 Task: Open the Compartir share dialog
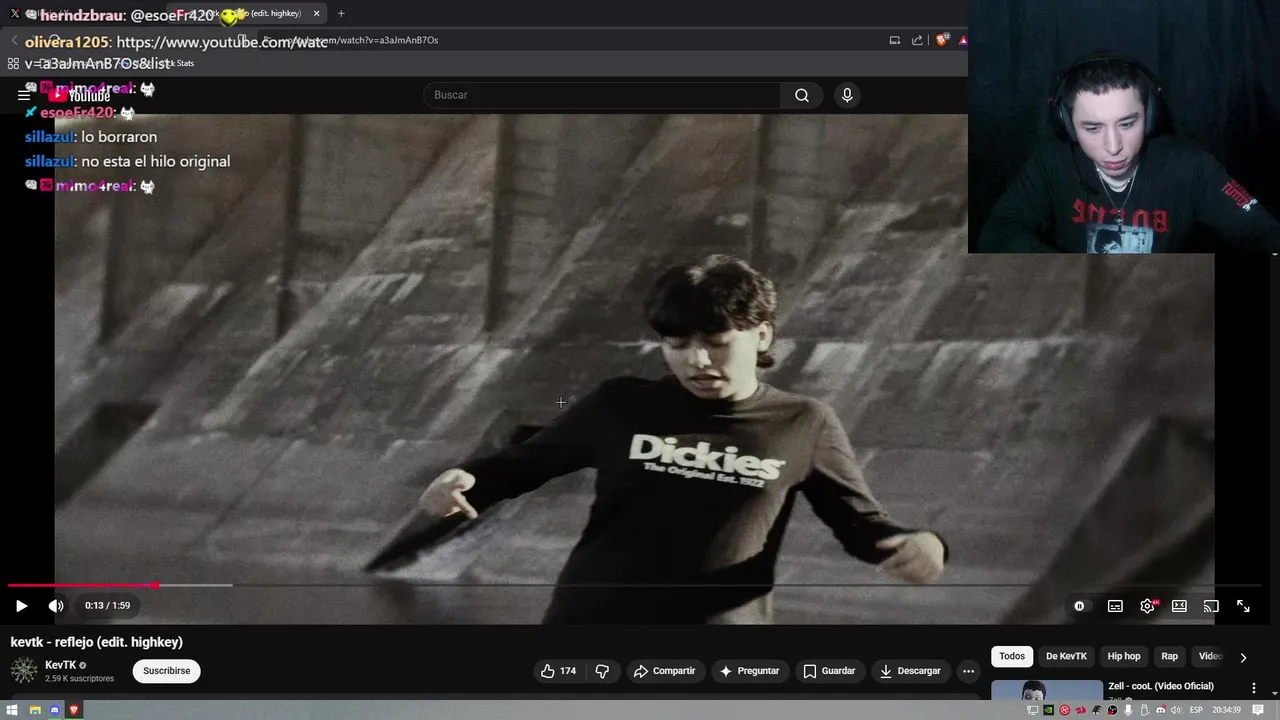[x=664, y=671]
